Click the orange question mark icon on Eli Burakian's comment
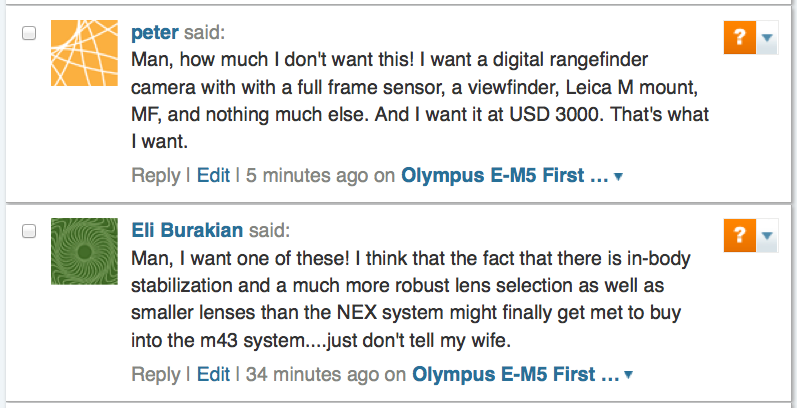The width and height of the screenshot is (797, 408). pos(738,236)
